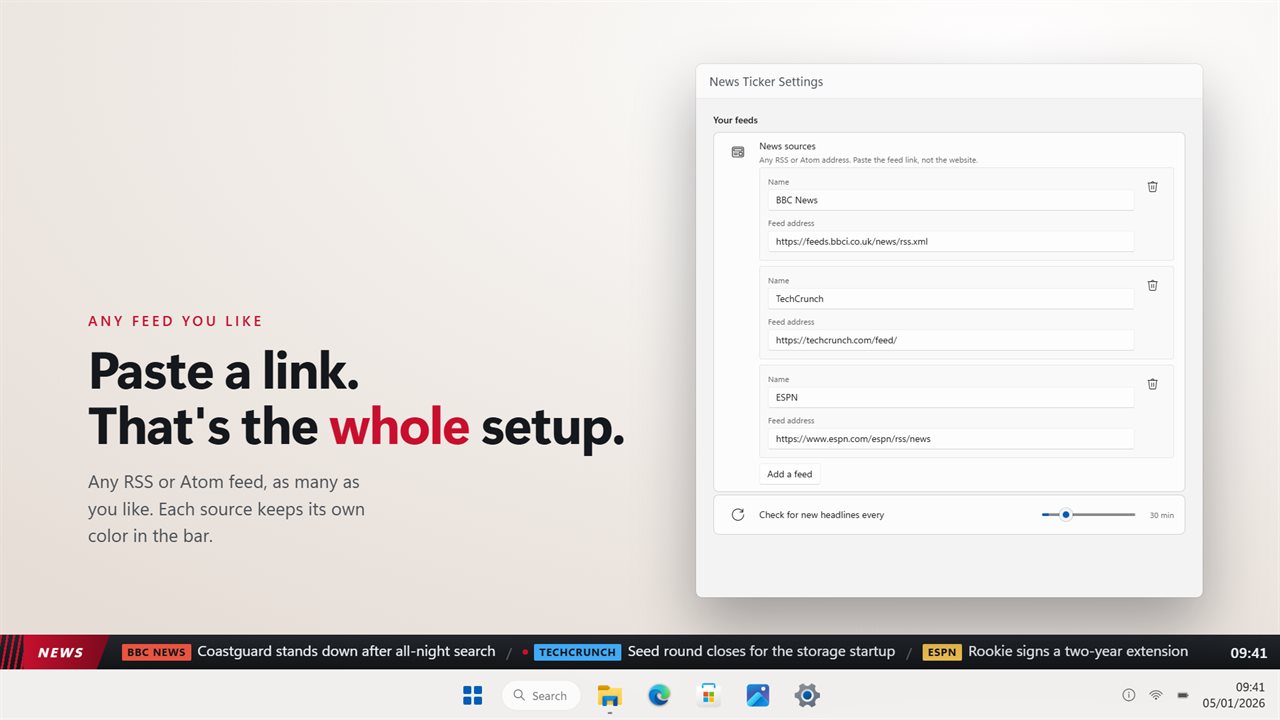Delete the BBC News feed
The width and height of the screenshot is (1280, 720).
click(x=1152, y=186)
